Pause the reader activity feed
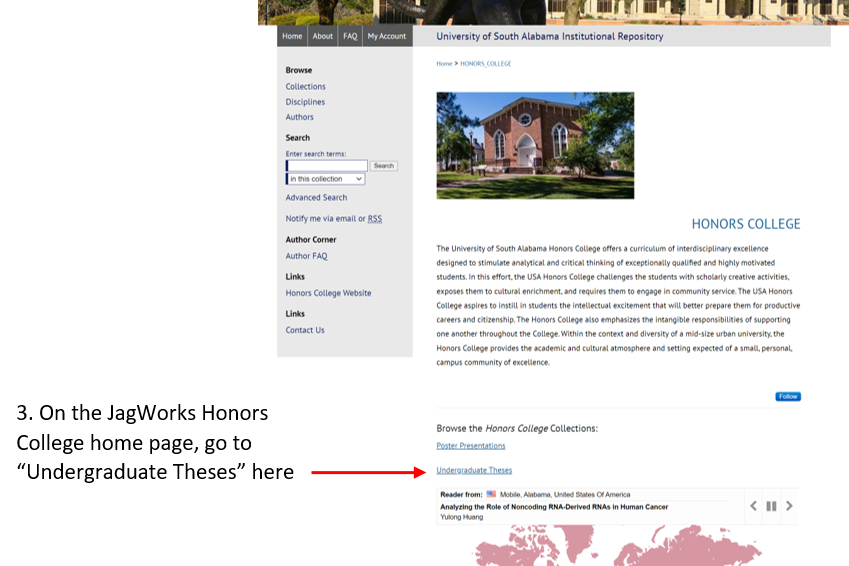Image resolution: width=849 pixels, height=566 pixels. pyautogui.click(x=771, y=506)
